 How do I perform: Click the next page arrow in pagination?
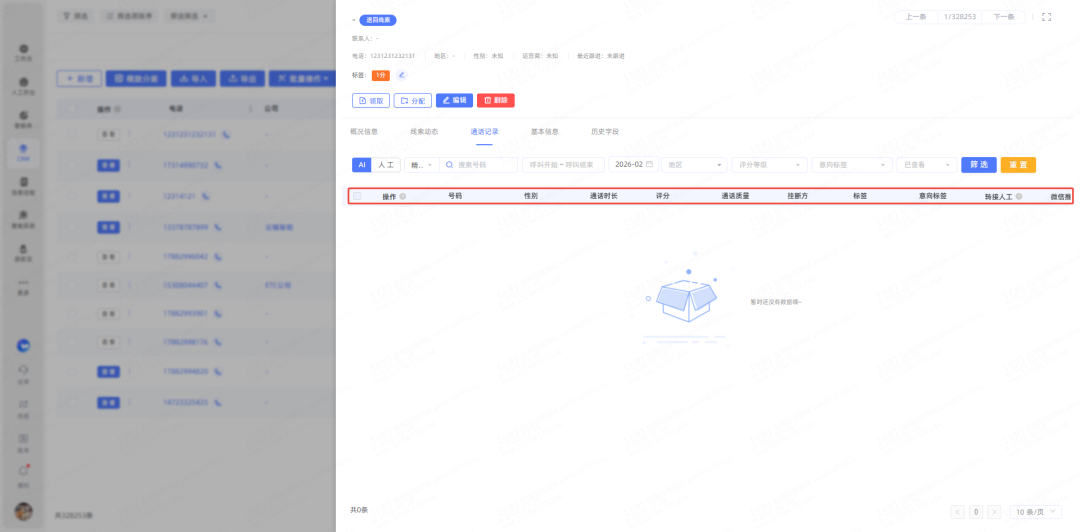coord(994,512)
